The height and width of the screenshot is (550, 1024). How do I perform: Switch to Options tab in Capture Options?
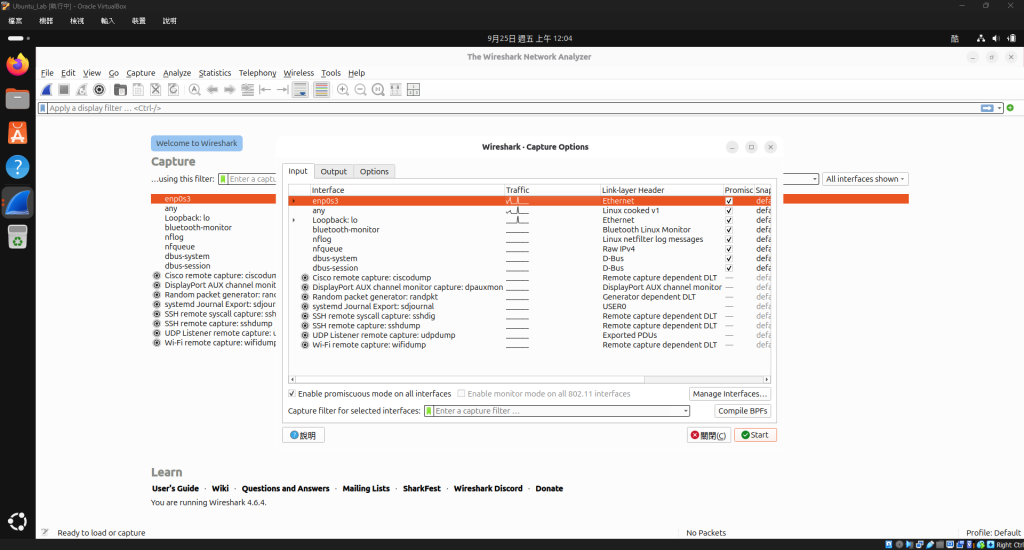(x=374, y=171)
